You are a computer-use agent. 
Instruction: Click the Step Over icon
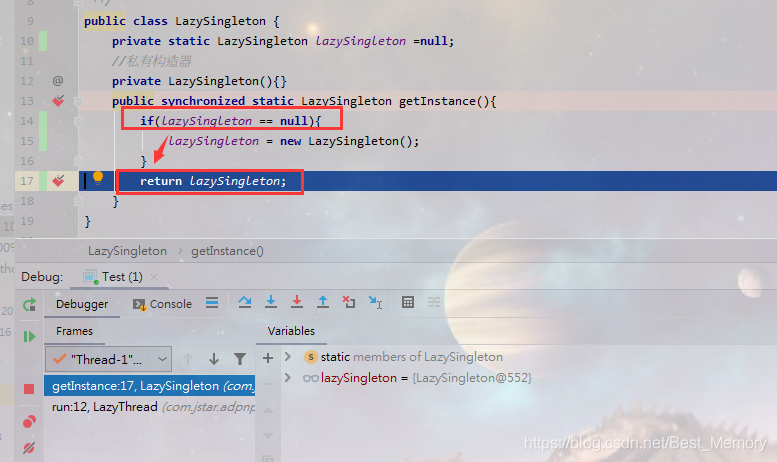[244, 302]
